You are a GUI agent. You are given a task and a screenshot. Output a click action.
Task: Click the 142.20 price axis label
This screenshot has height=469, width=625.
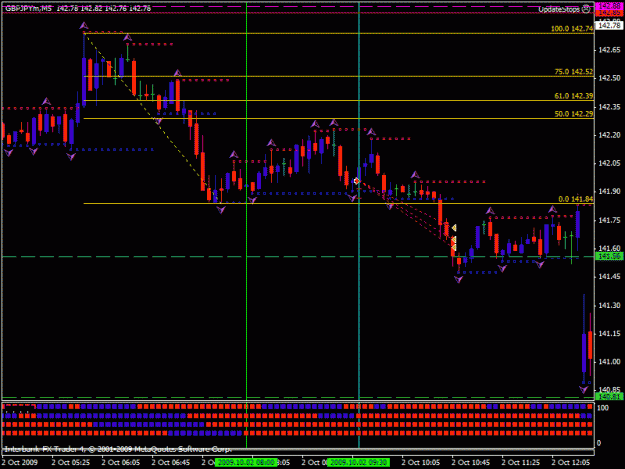pyautogui.click(x=609, y=135)
